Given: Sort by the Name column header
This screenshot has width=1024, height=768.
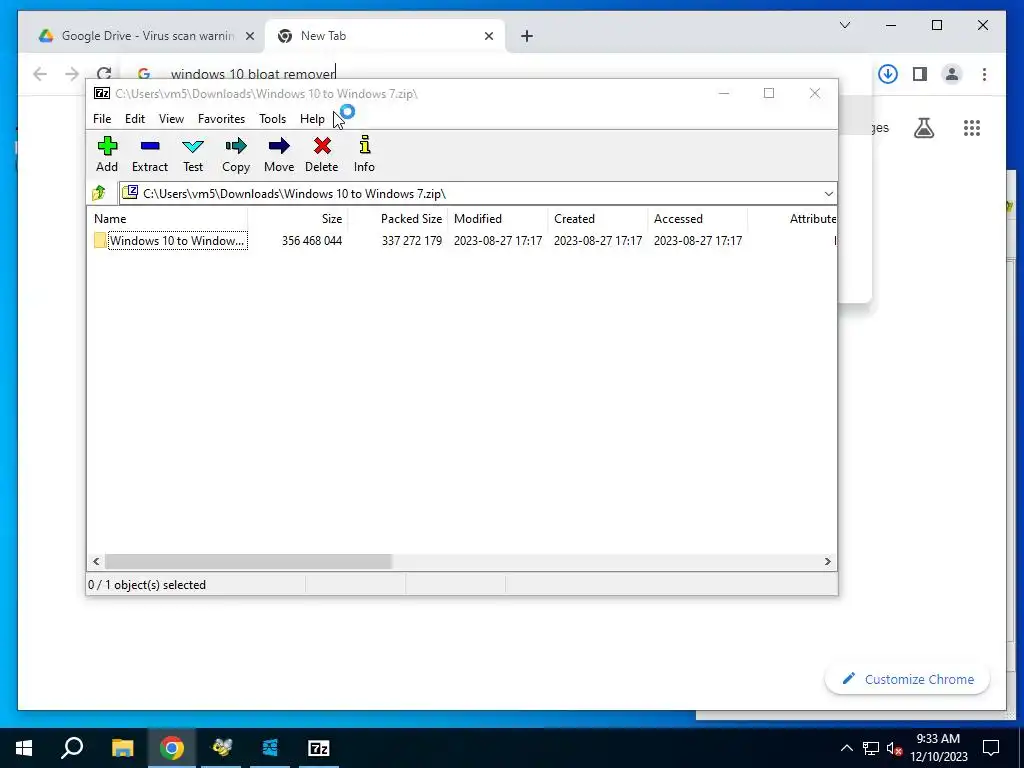Looking at the screenshot, I should point(167,219).
